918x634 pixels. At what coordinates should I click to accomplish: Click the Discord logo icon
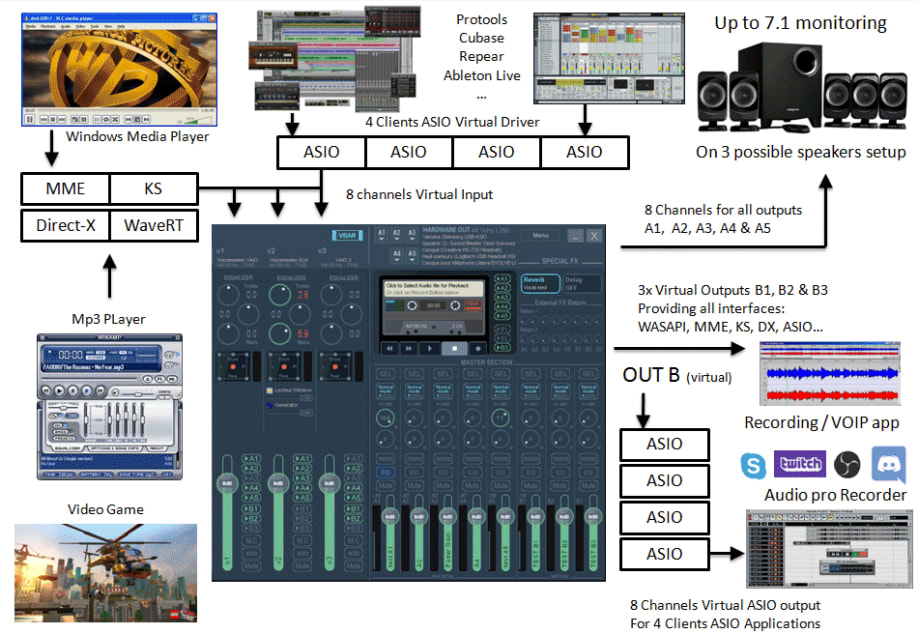(888, 464)
